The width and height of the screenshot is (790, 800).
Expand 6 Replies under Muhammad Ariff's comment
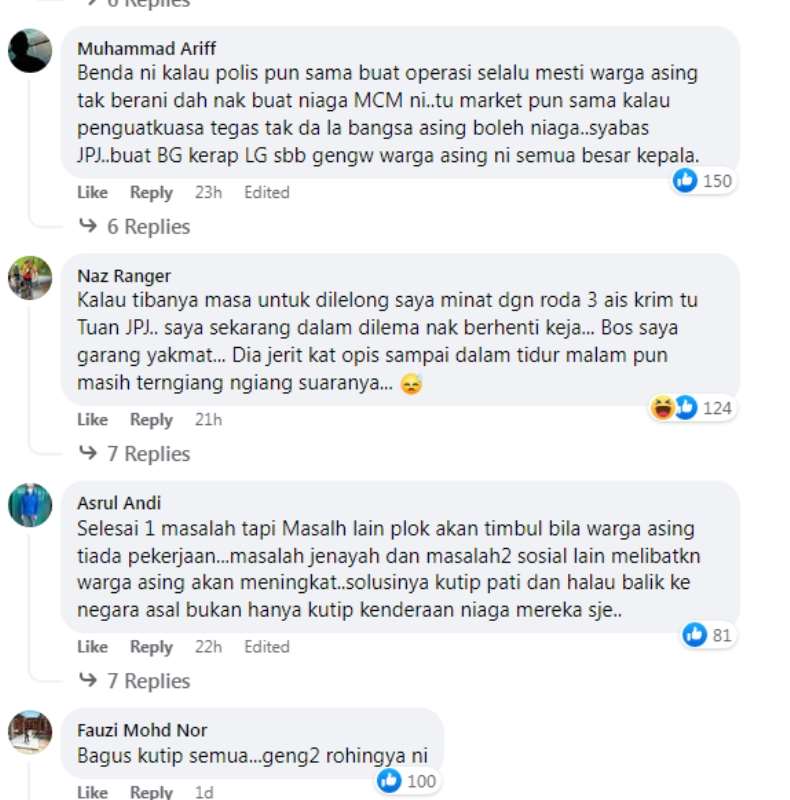click(148, 227)
